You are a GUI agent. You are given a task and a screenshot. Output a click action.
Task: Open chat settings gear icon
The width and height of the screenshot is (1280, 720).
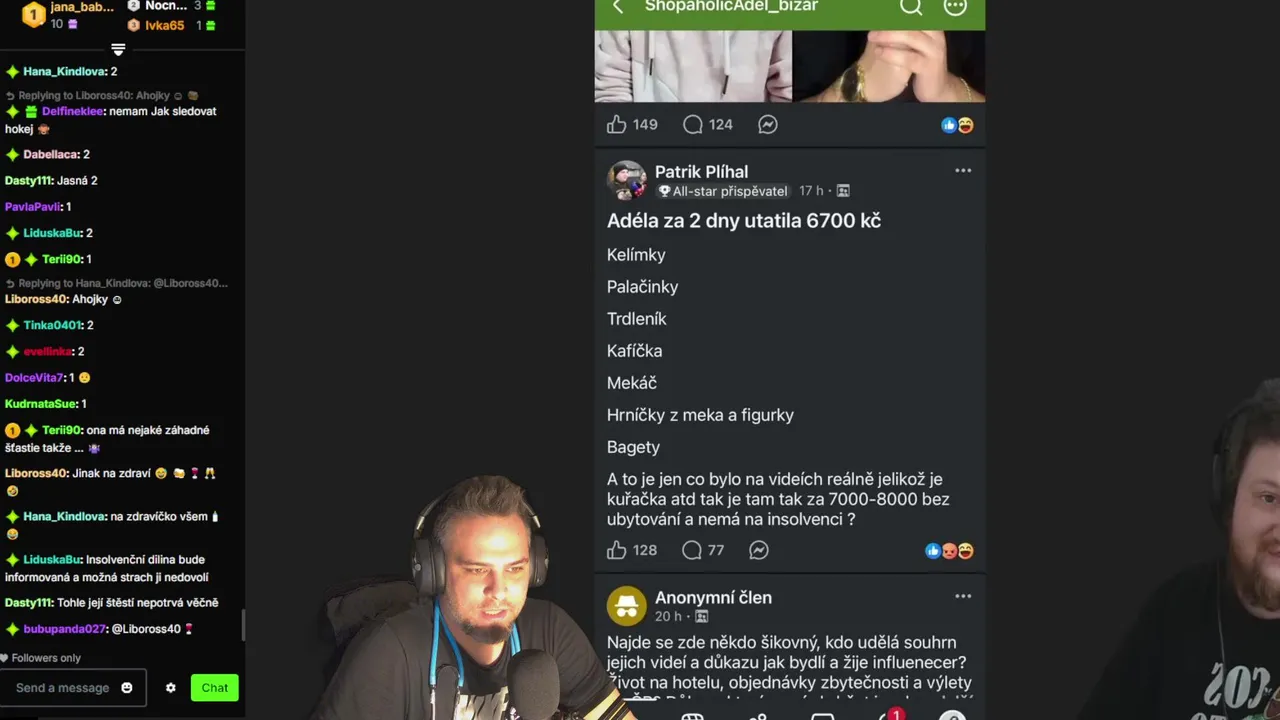(170, 688)
